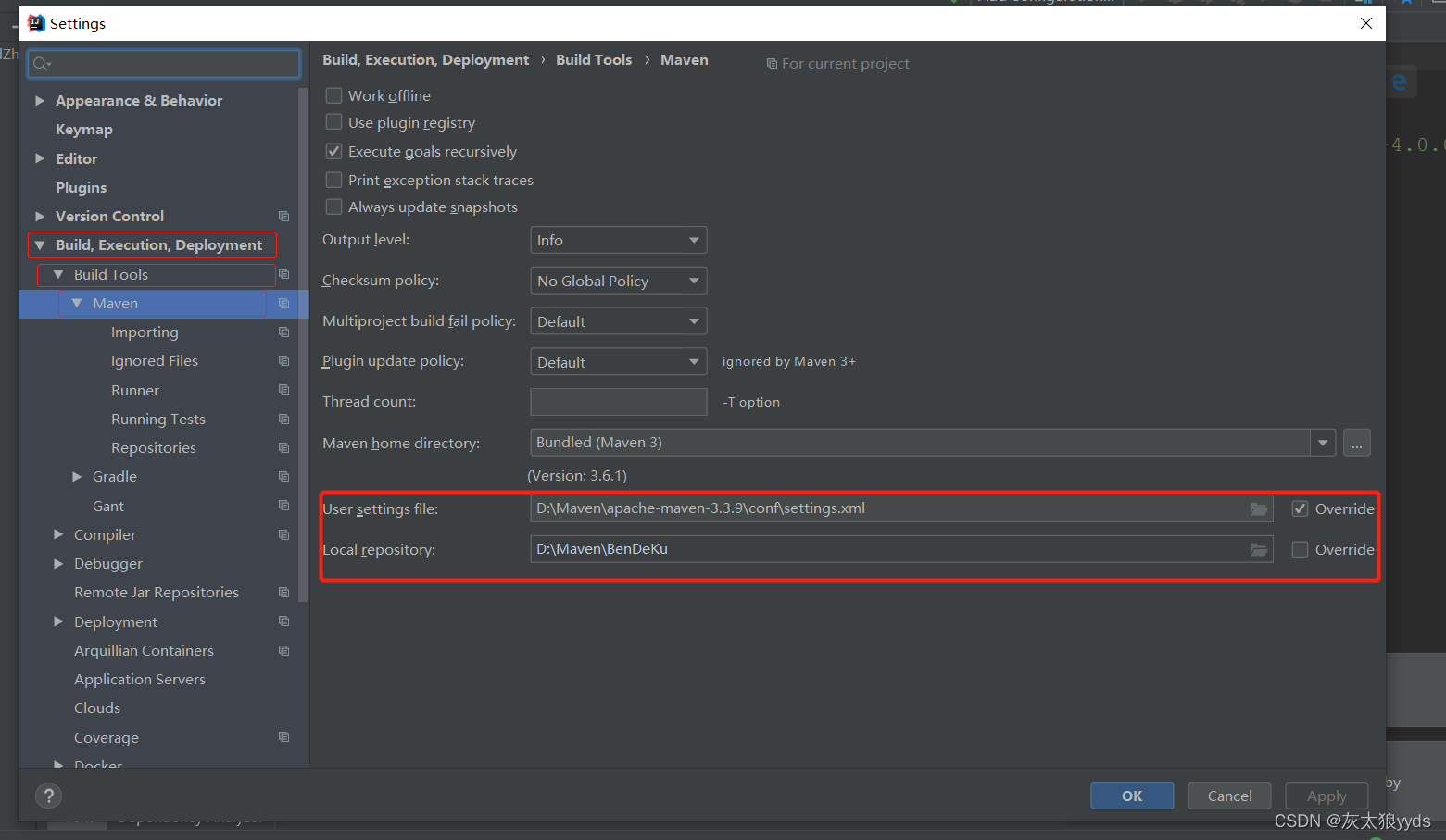Open Importing under Maven
Image resolution: width=1446 pixels, height=840 pixels.
pyautogui.click(x=145, y=332)
